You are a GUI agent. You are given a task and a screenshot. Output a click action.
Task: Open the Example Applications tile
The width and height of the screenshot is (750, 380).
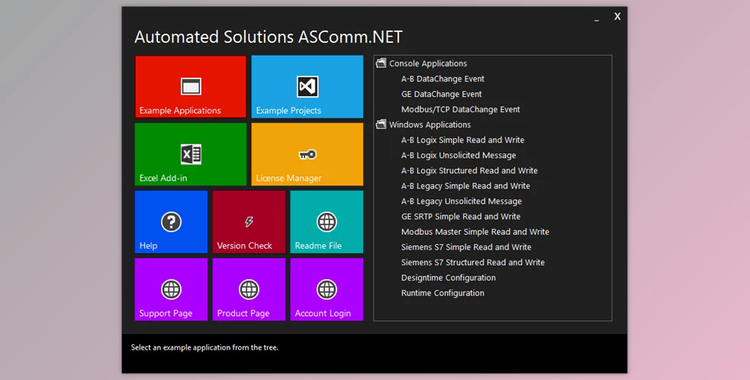[x=190, y=87]
